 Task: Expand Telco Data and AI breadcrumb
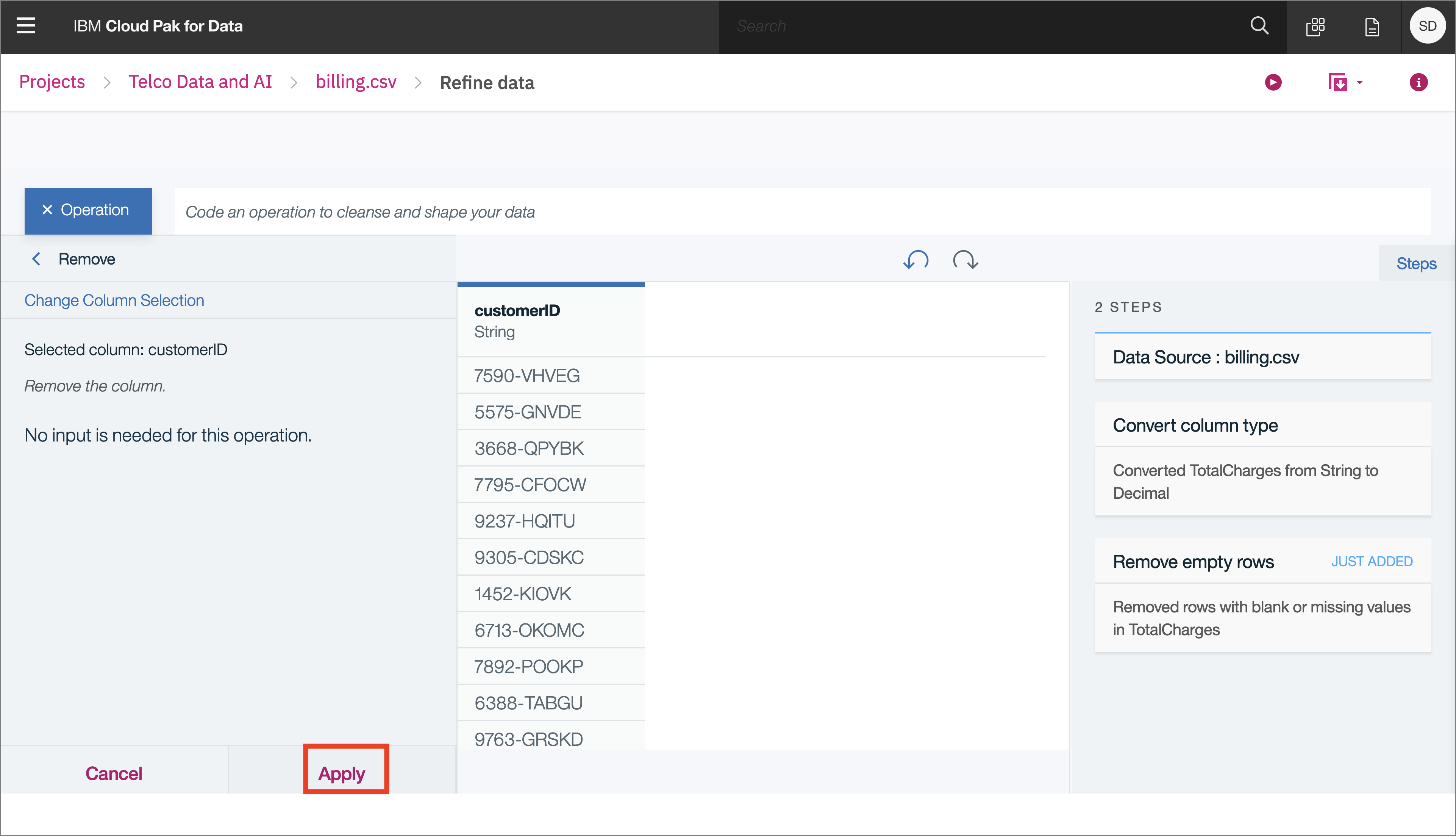click(x=200, y=82)
